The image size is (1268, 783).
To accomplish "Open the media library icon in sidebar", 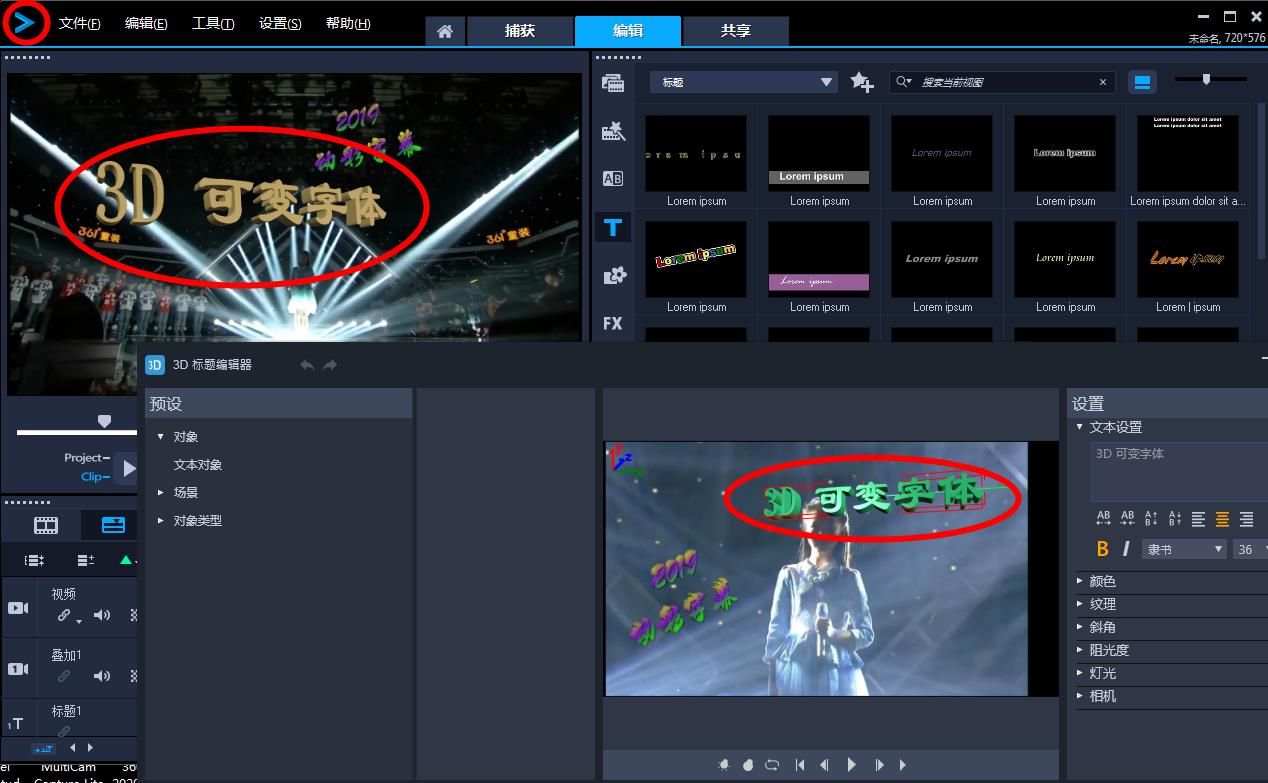I will [x=613, y=83].
